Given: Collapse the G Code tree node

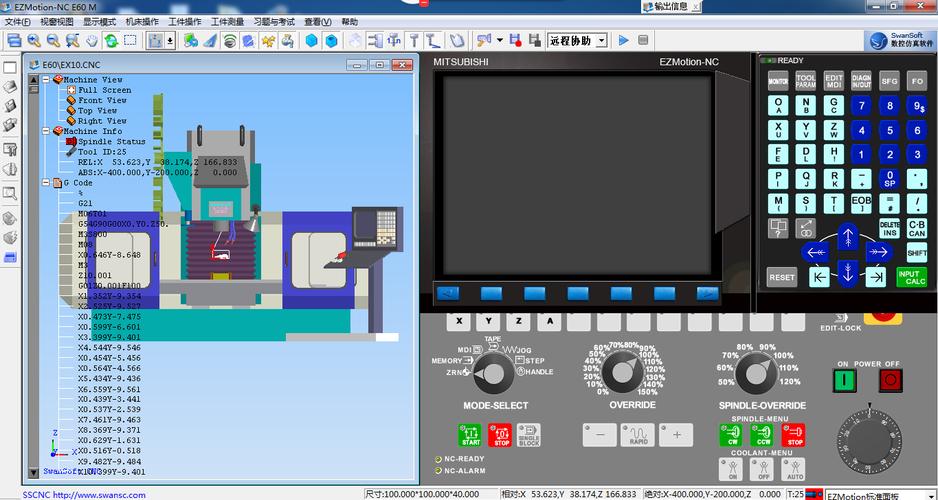Looking at the screenshot, I should [x=47, y=183].
